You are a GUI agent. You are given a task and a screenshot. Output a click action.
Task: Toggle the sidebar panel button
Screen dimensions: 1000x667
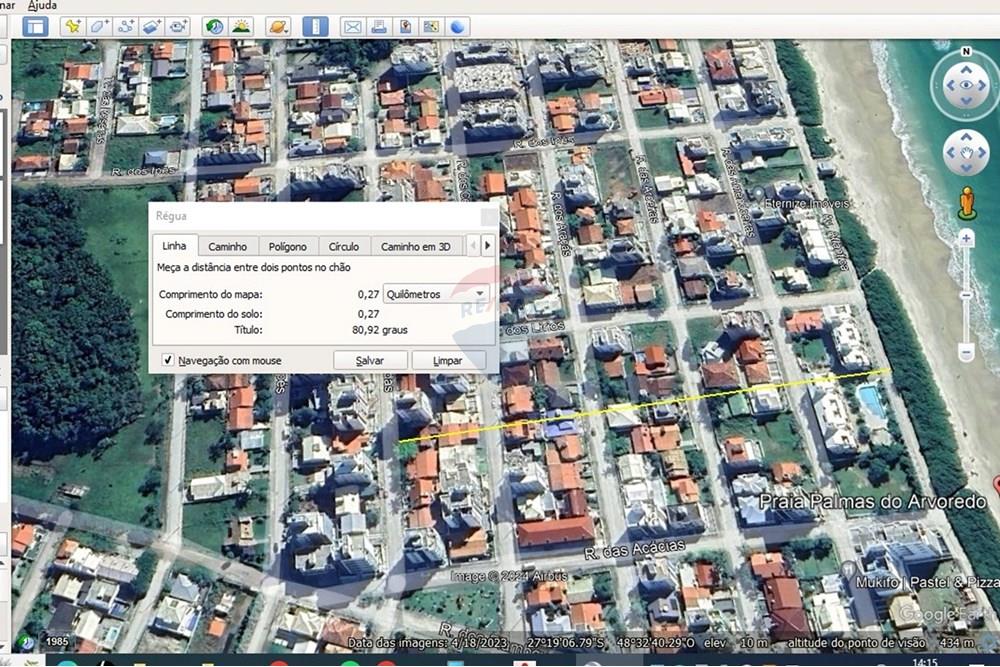click(36, 27)
